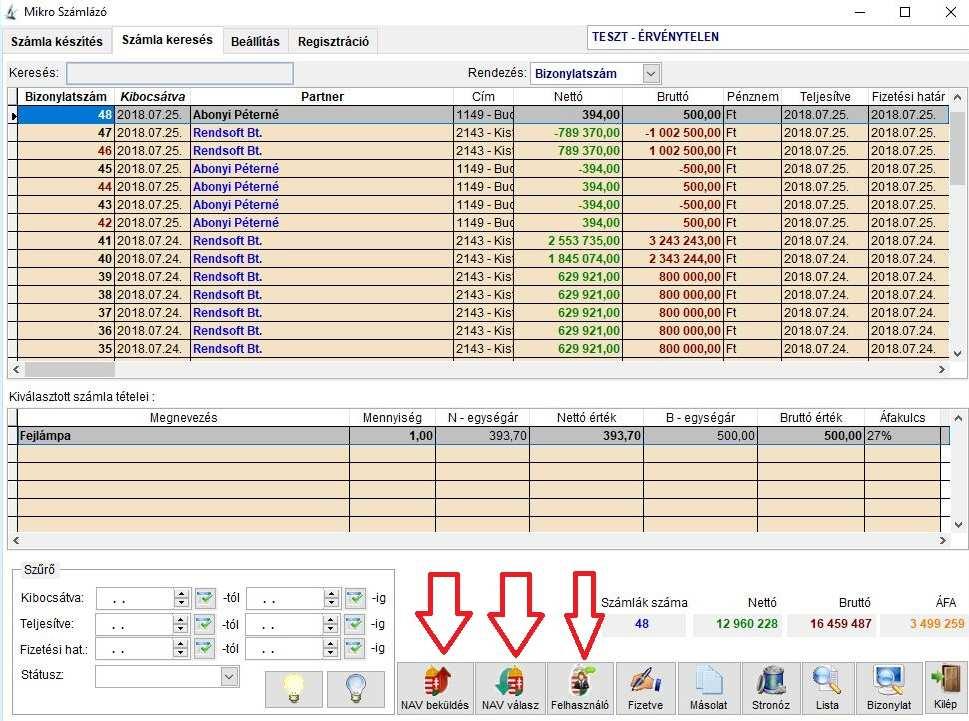The height and width of the screenshot is (721, 969).
Task: Click the Kibocsátva -tól date field
Action: point(135,597)
